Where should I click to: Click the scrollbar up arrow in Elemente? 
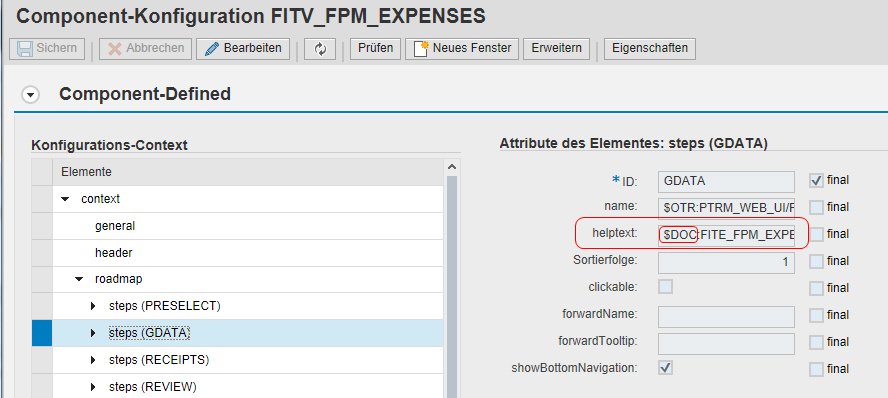pyautogui.click(x=451, y=167)
